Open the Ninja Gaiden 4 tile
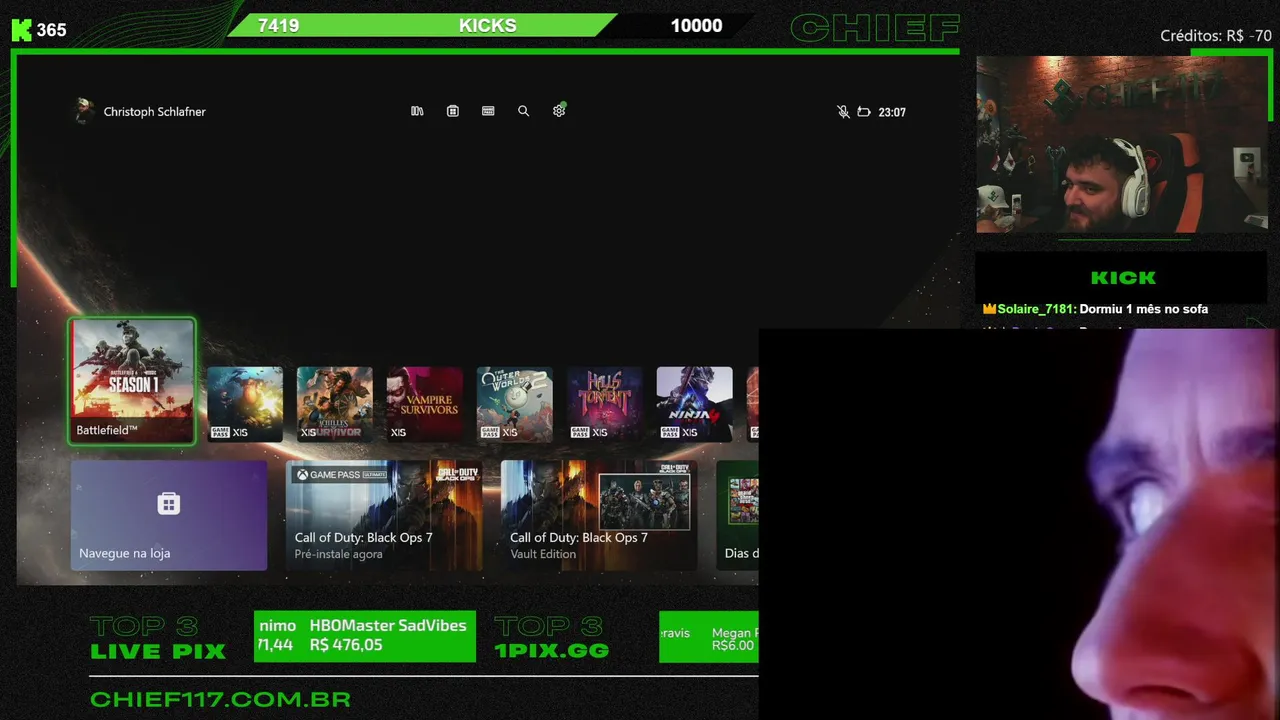 pos(695,404)
